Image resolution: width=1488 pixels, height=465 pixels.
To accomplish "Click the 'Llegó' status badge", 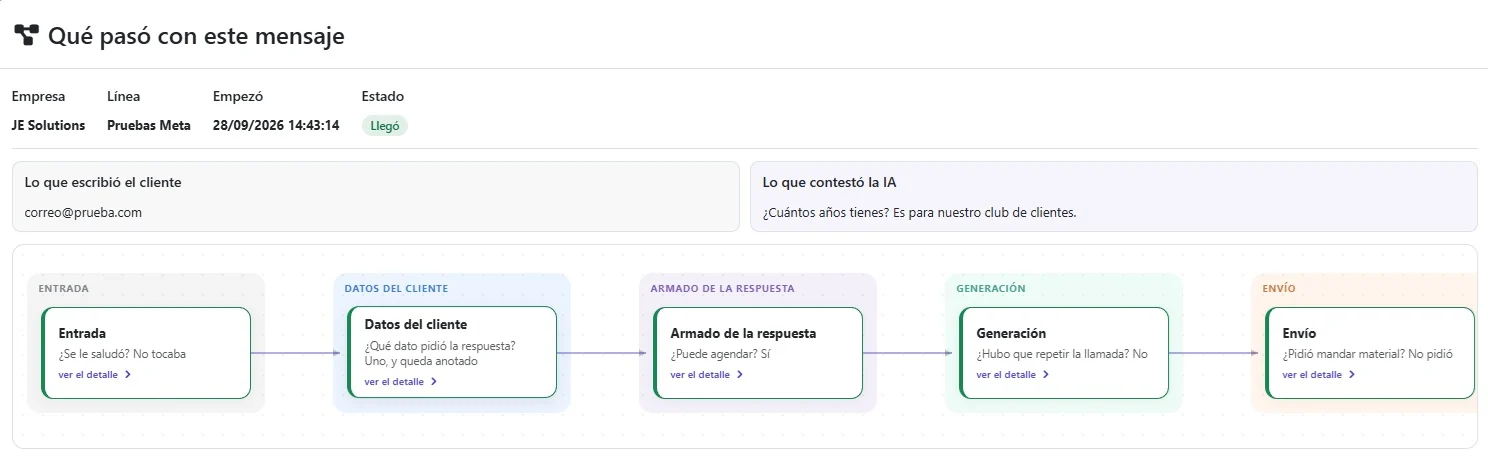I will point(385,126).
